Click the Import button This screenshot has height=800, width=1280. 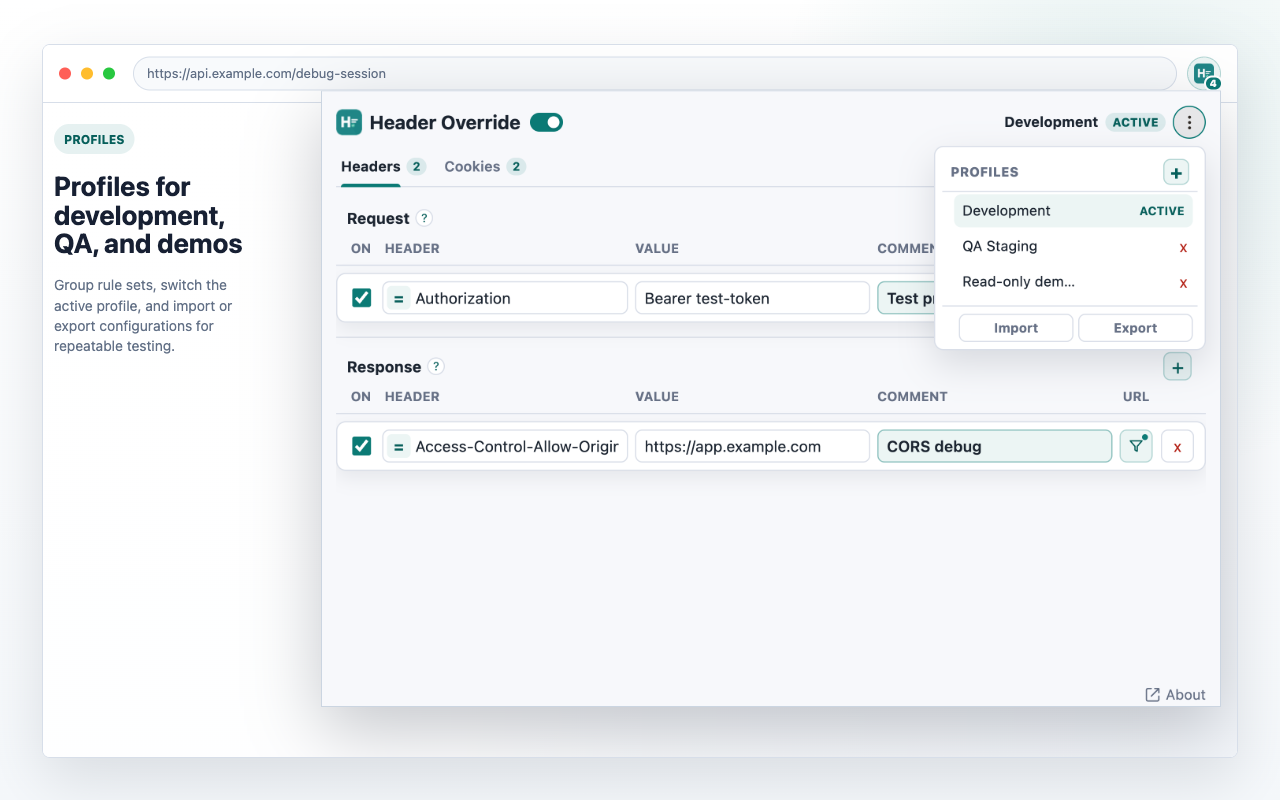[x=1016, y=328]
